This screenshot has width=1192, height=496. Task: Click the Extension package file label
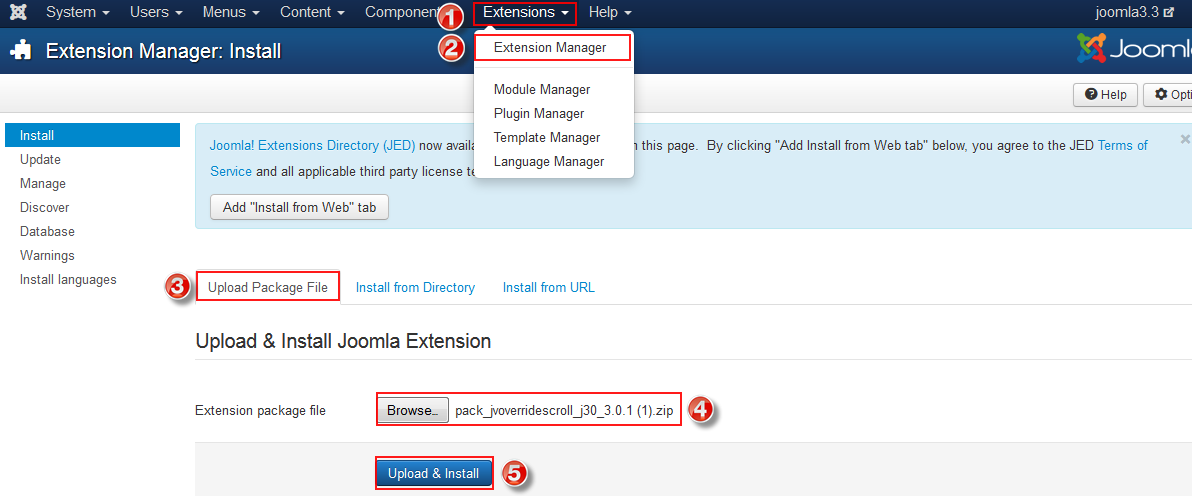click(261, 411)
